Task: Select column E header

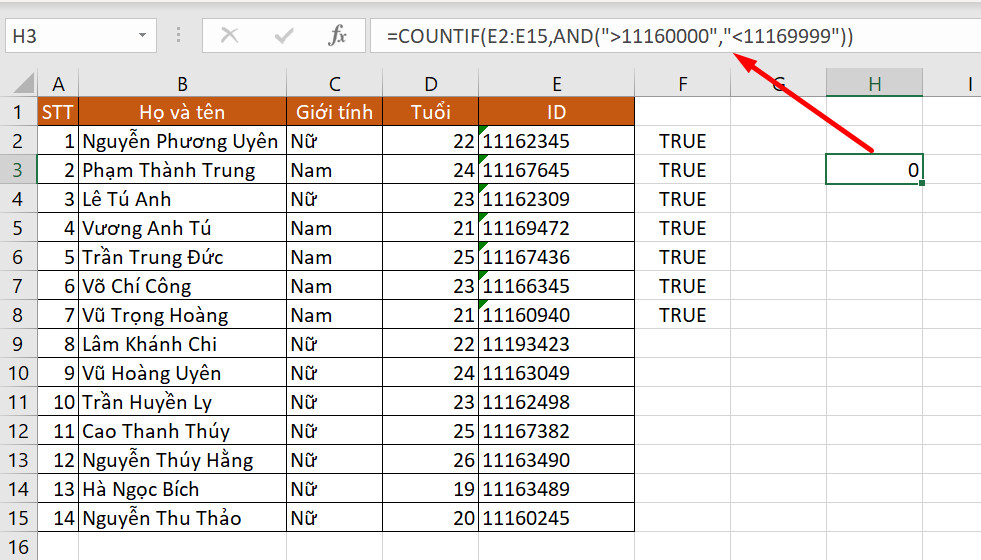Action: pos(556,83)
